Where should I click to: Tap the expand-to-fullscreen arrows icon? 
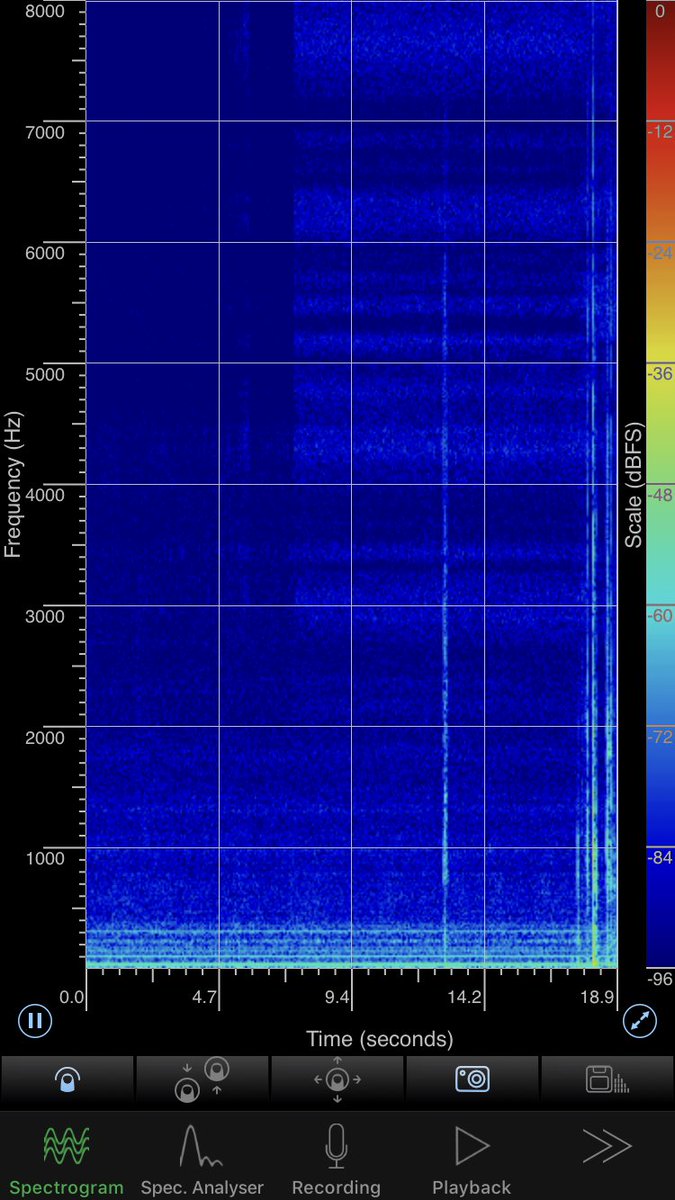tap(640, 1021)
